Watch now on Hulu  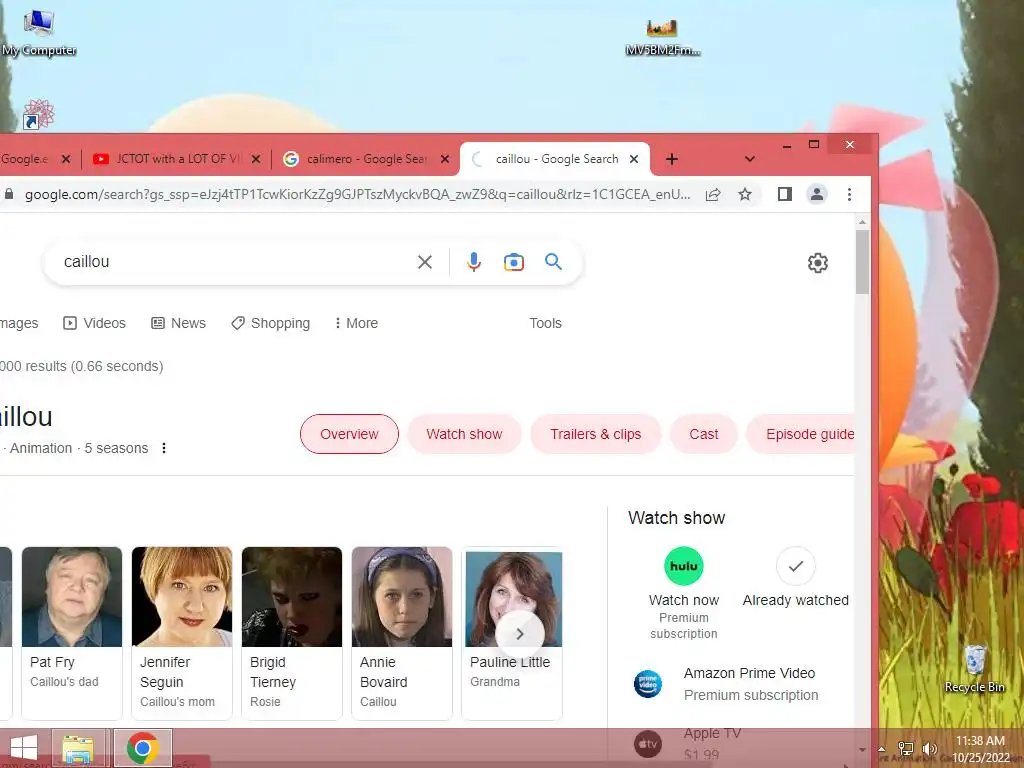[x=684, y=593]
